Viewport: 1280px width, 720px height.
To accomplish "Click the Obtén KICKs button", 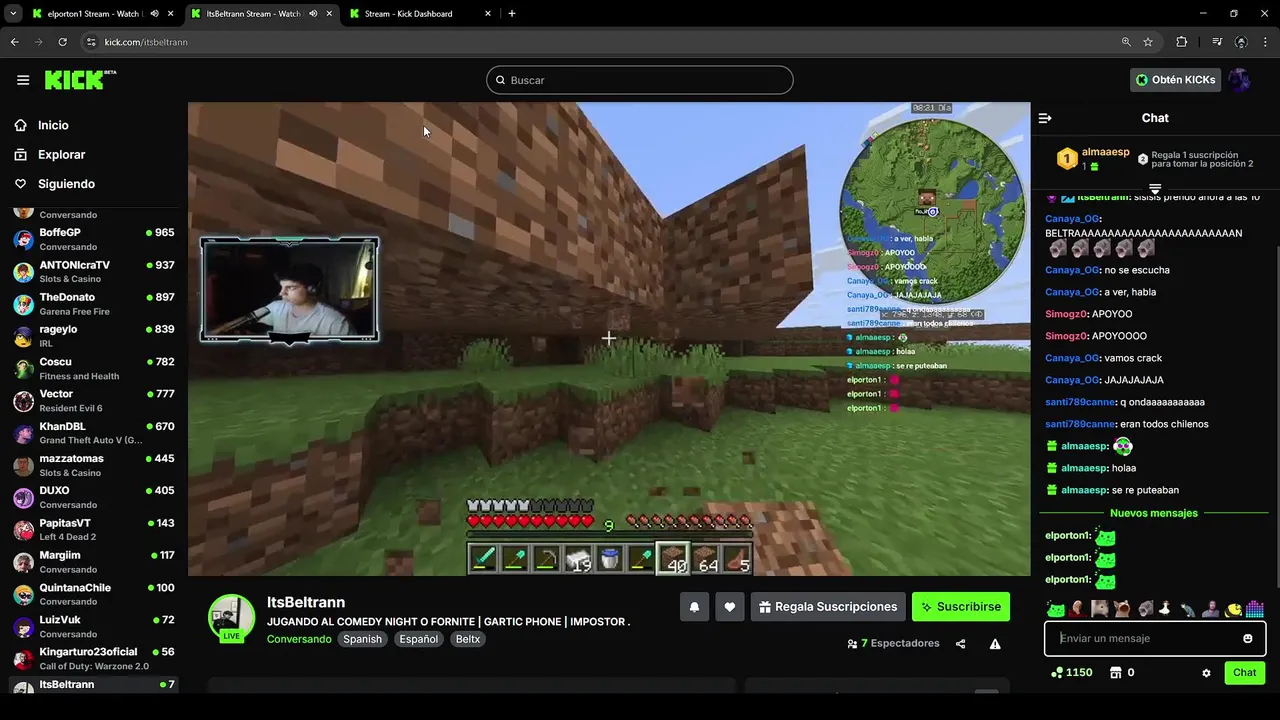I will click(x=1175, y=80).
